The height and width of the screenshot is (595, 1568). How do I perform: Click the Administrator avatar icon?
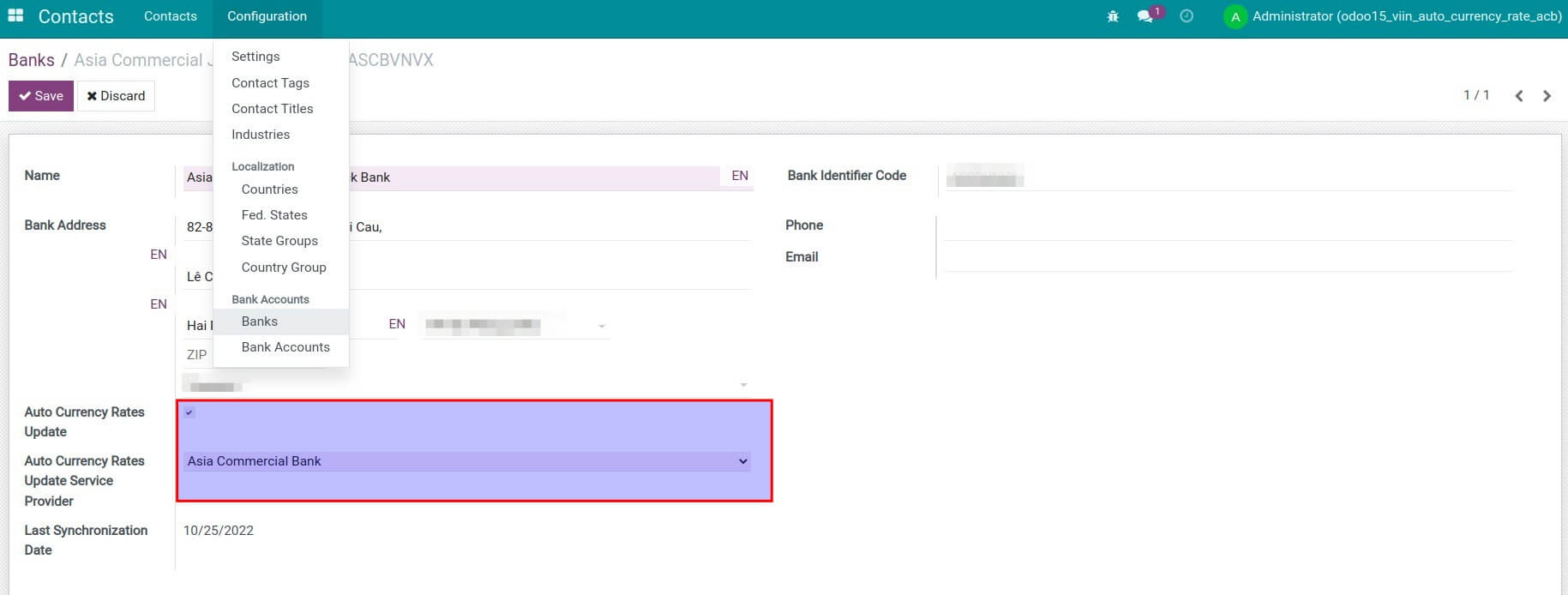(x=1235, y=16)
